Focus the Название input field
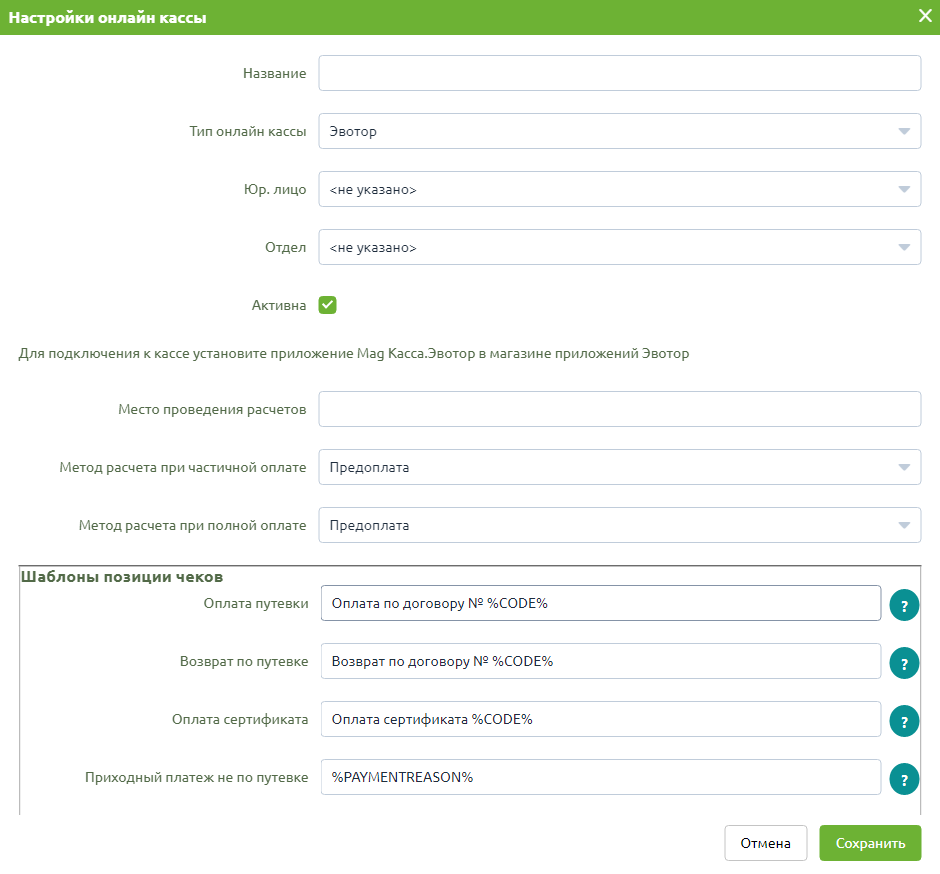The width and height of the screenshot is (940, 874). pyautogui.click(x=619, y=73)
